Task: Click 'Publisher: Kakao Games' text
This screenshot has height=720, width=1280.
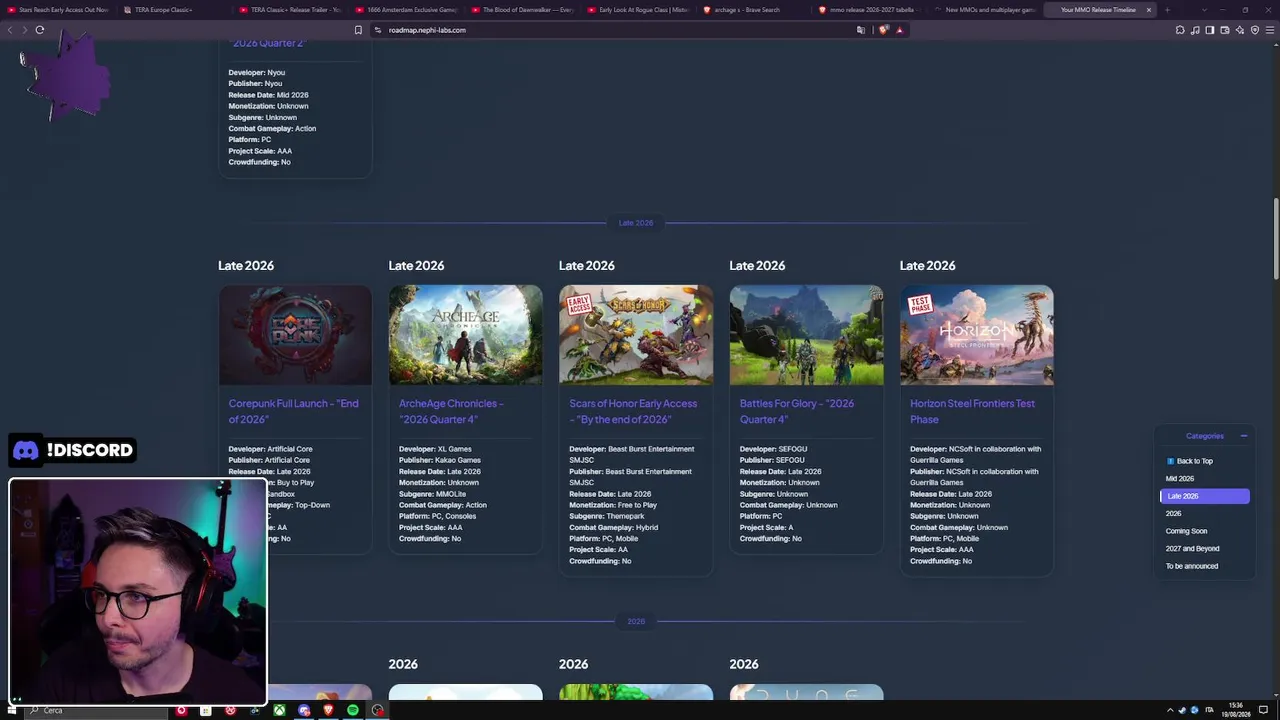Action: [440, 460]
